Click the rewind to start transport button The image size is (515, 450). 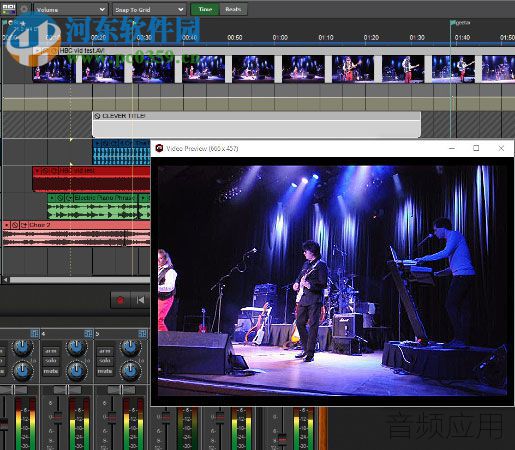coord(140,300)
